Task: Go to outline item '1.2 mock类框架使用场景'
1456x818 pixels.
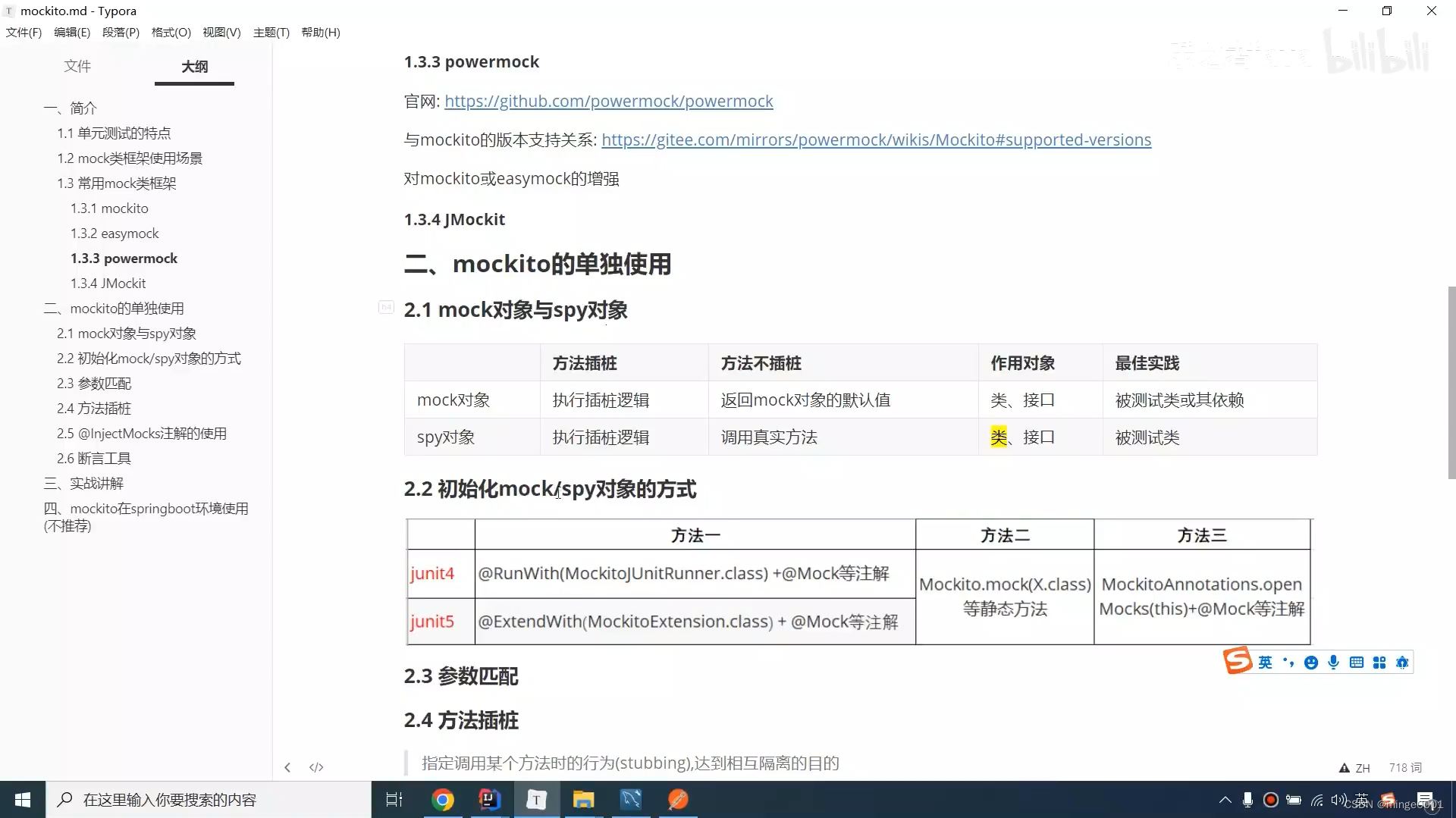Action: (x=130, y=158)
